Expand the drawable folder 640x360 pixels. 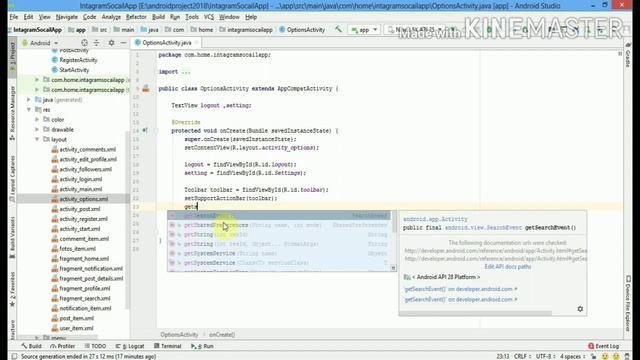37,129
